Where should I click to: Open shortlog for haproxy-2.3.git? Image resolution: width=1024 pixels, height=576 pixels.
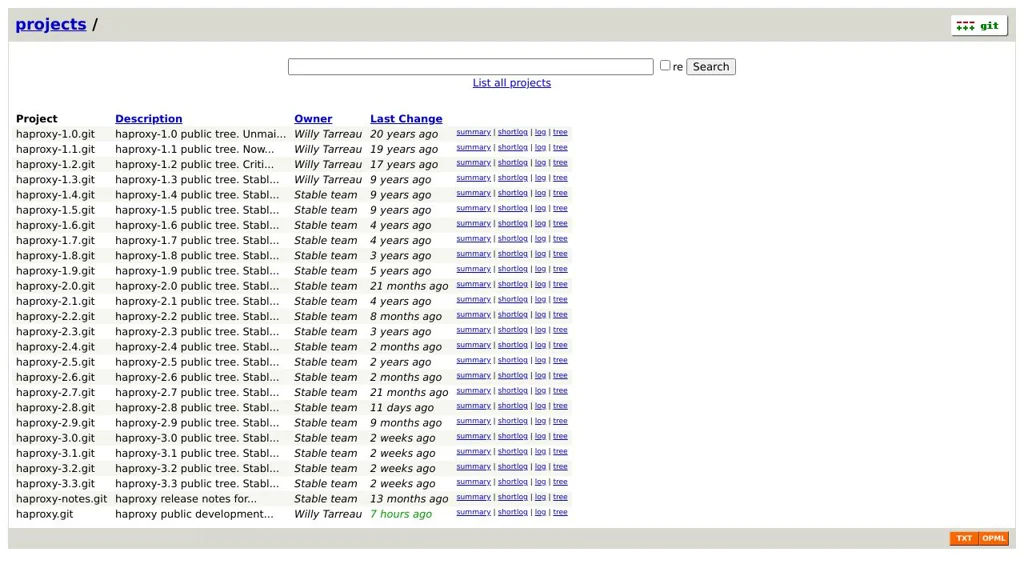(x=513, y=330)
